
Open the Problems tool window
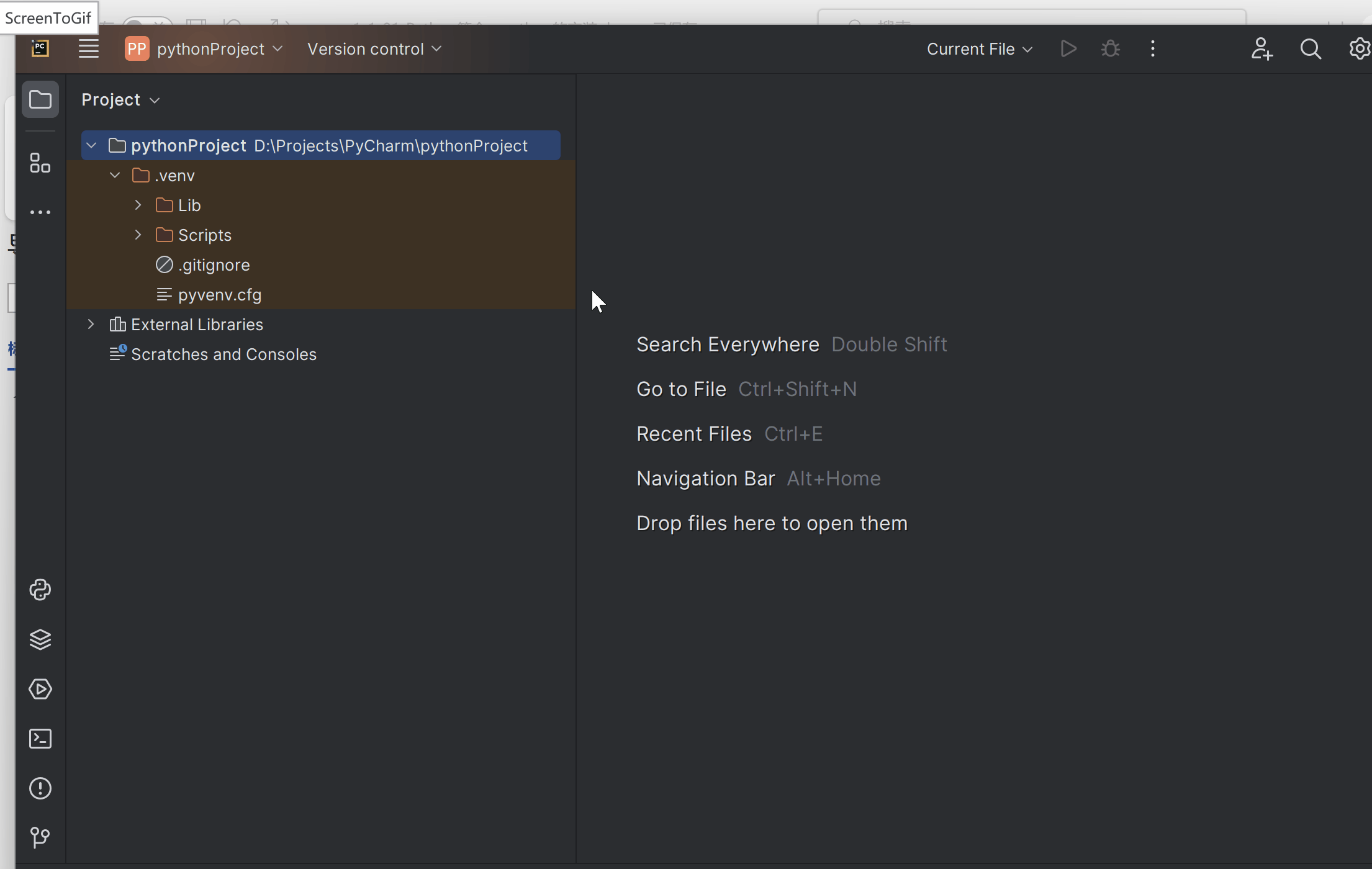40,788
